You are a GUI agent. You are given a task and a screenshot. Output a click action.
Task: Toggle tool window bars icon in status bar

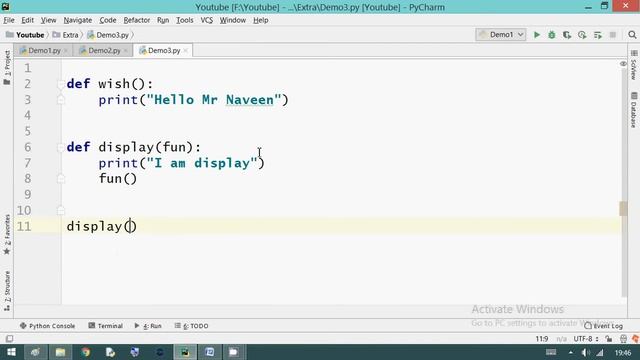pyautogui.click(x=9, y=339)
